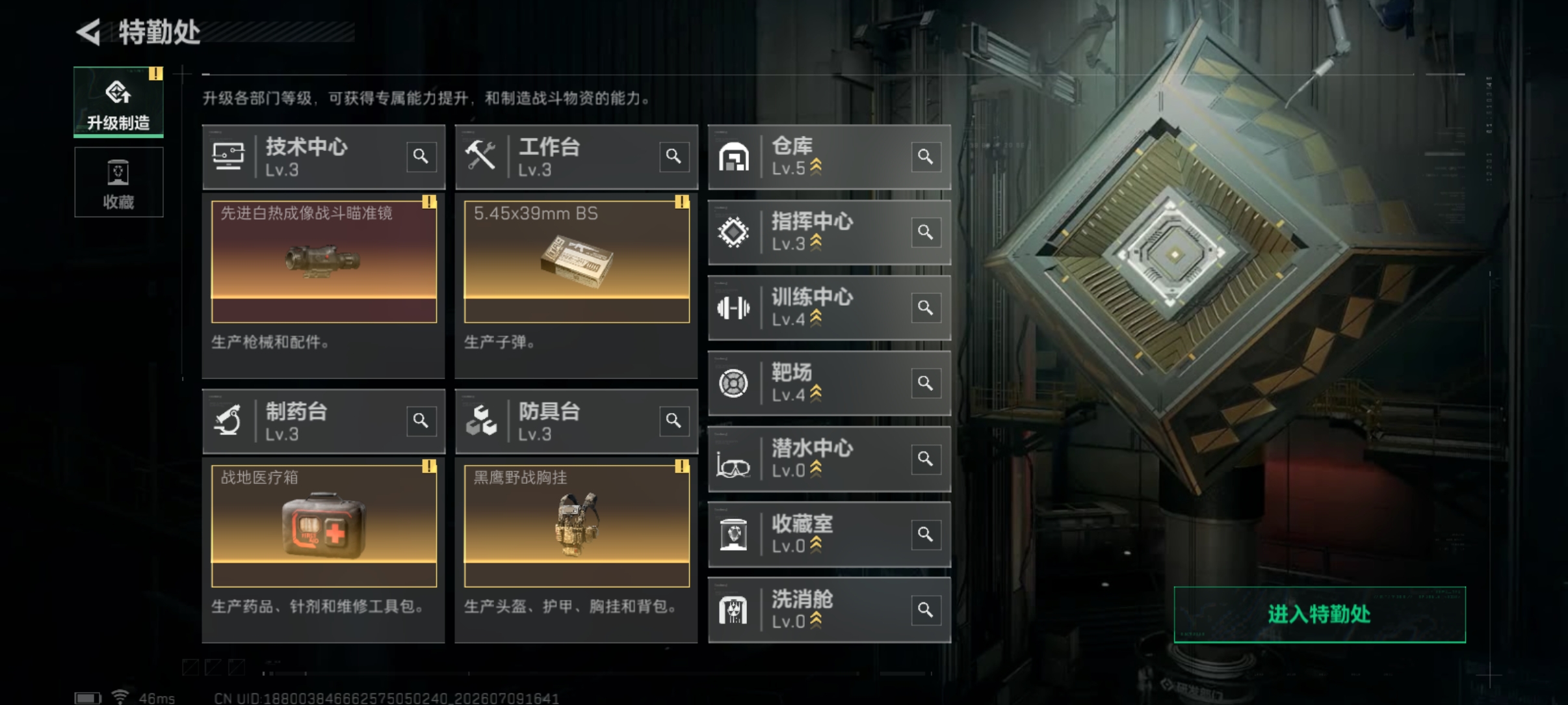Open 训练中心 details with the magnifier
This screenshot has height=705, width=1568.
[926, 308]
